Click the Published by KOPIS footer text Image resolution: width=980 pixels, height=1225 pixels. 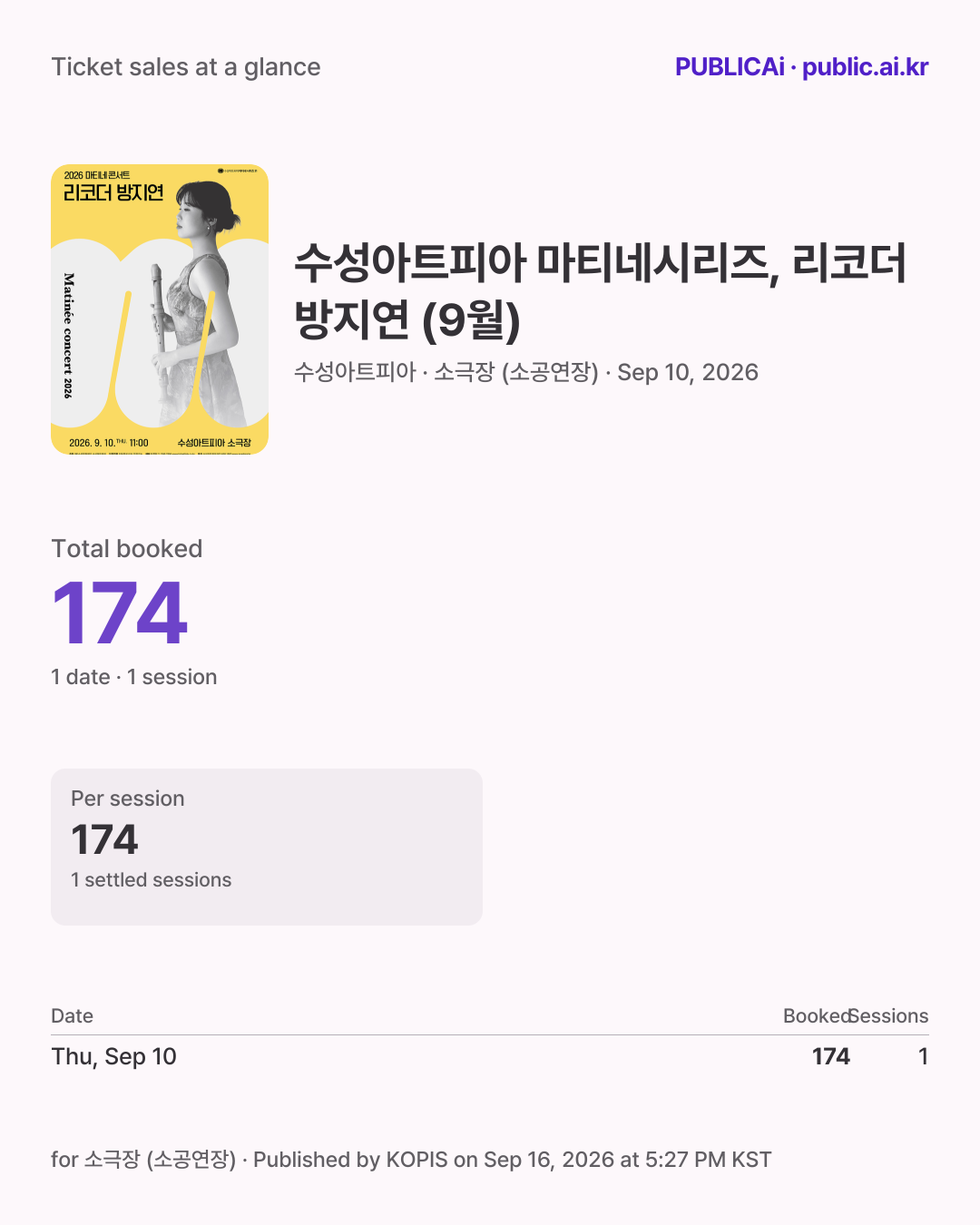[x=512, y=1160]
